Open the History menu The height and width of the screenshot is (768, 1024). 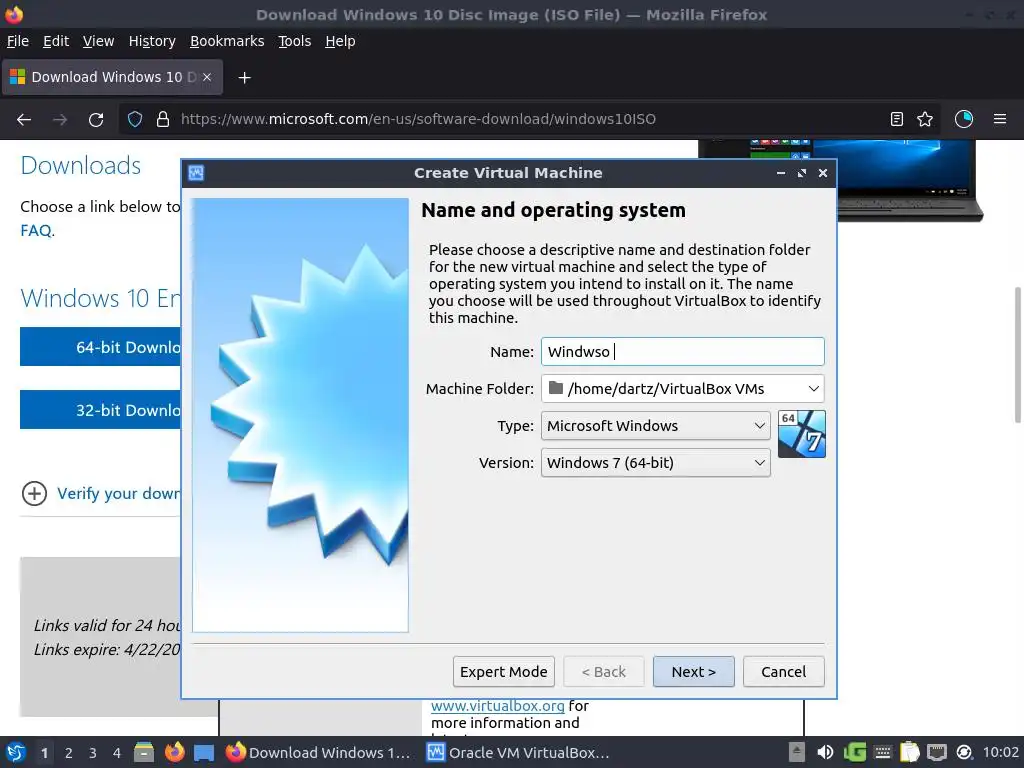[x=152, y=41]
